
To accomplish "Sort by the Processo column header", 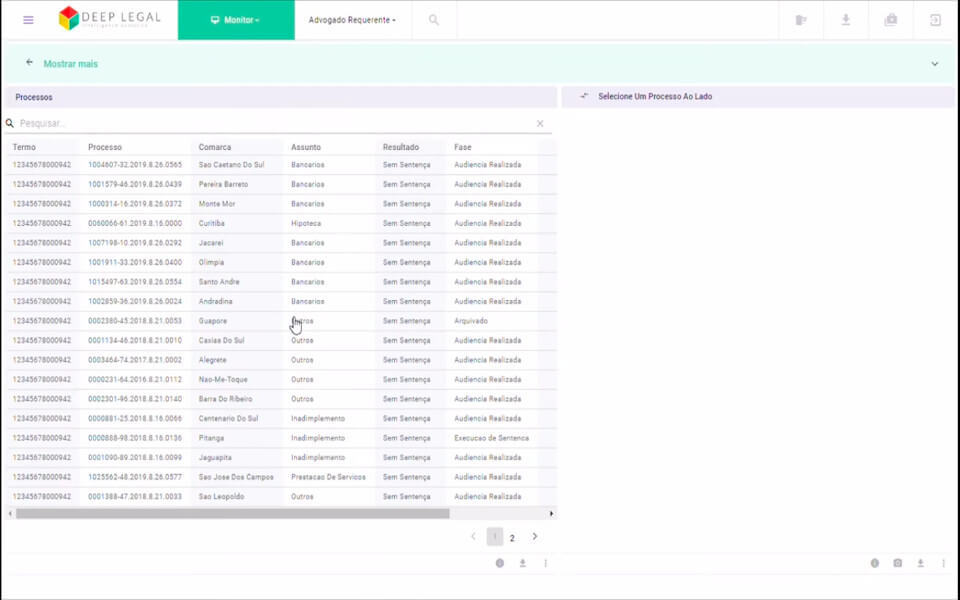I will pos(105,147).
